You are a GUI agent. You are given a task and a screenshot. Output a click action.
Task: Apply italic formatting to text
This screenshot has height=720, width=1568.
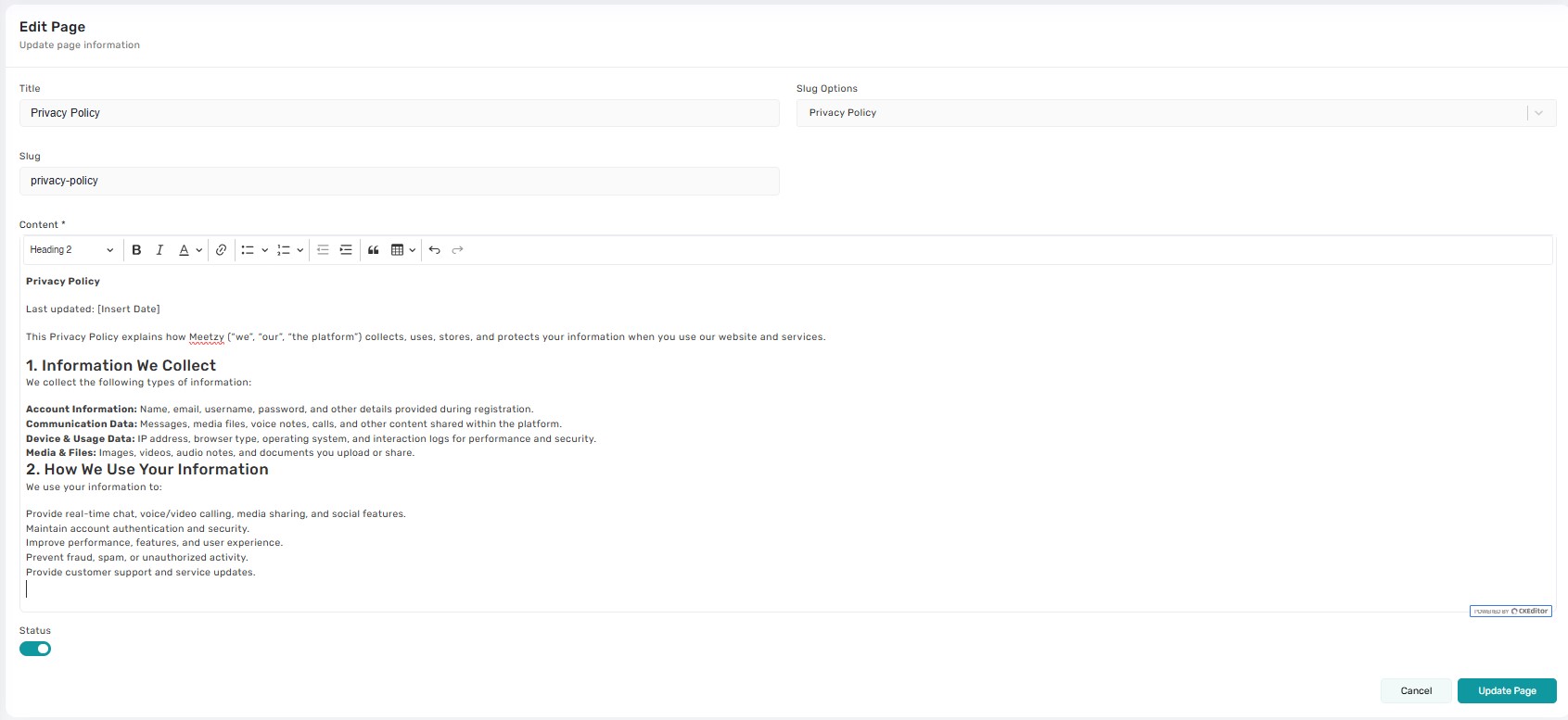pos(159,250)
